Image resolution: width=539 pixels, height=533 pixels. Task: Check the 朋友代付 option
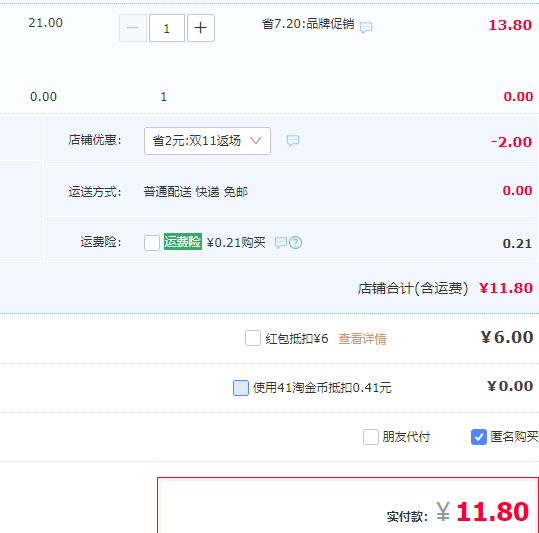click(x=371, y=437)
